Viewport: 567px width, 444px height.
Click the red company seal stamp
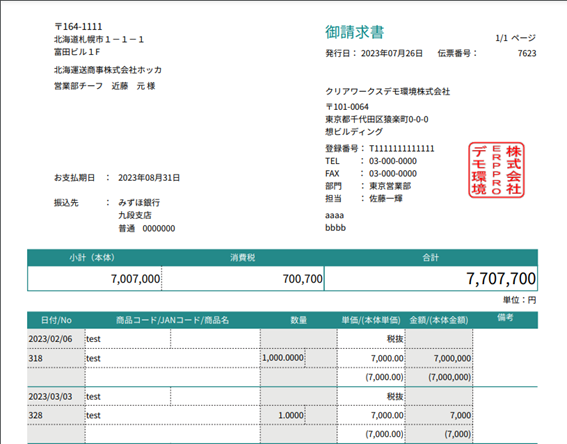496,170
